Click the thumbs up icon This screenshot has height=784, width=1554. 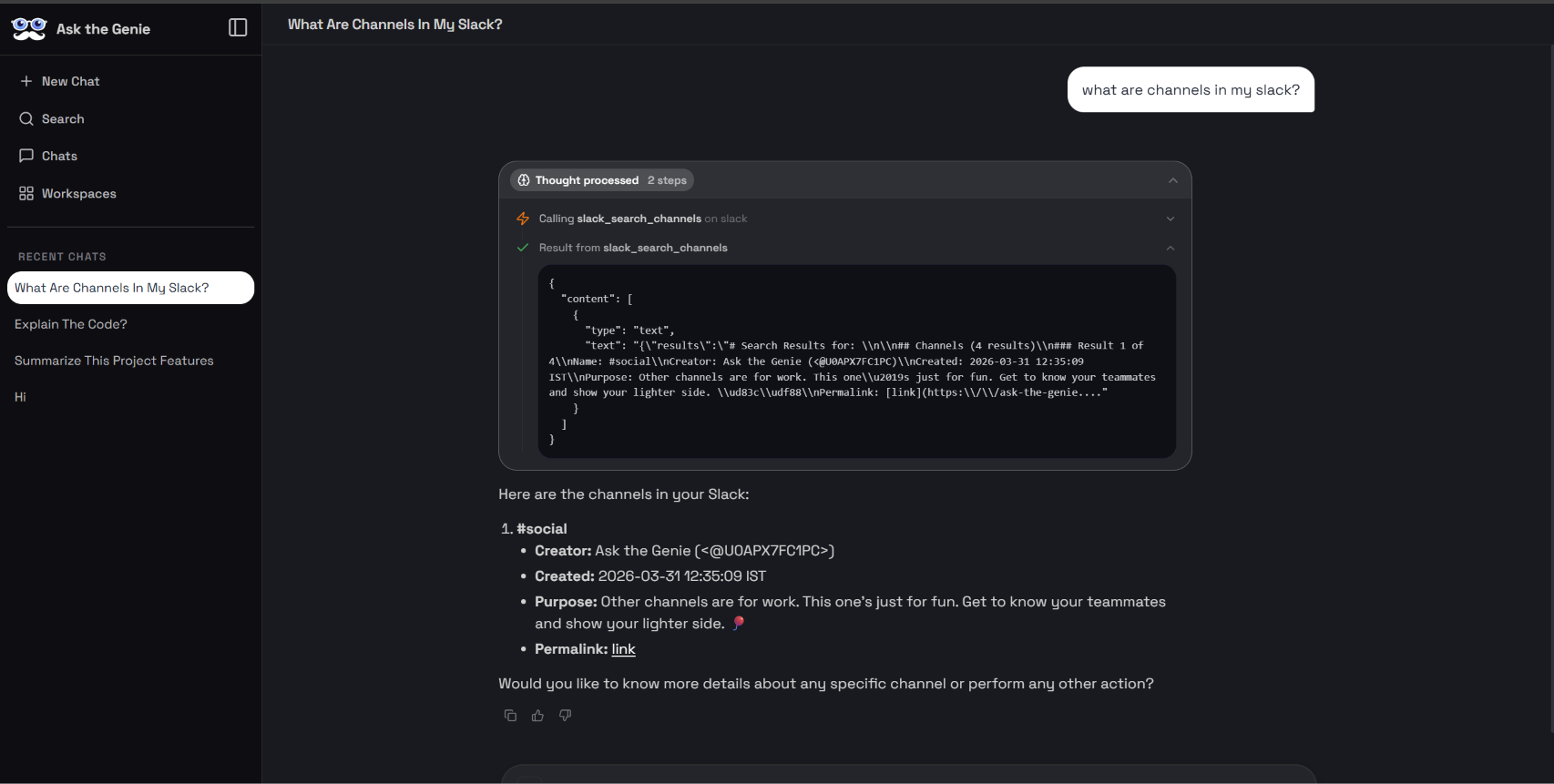pos(537,716)
